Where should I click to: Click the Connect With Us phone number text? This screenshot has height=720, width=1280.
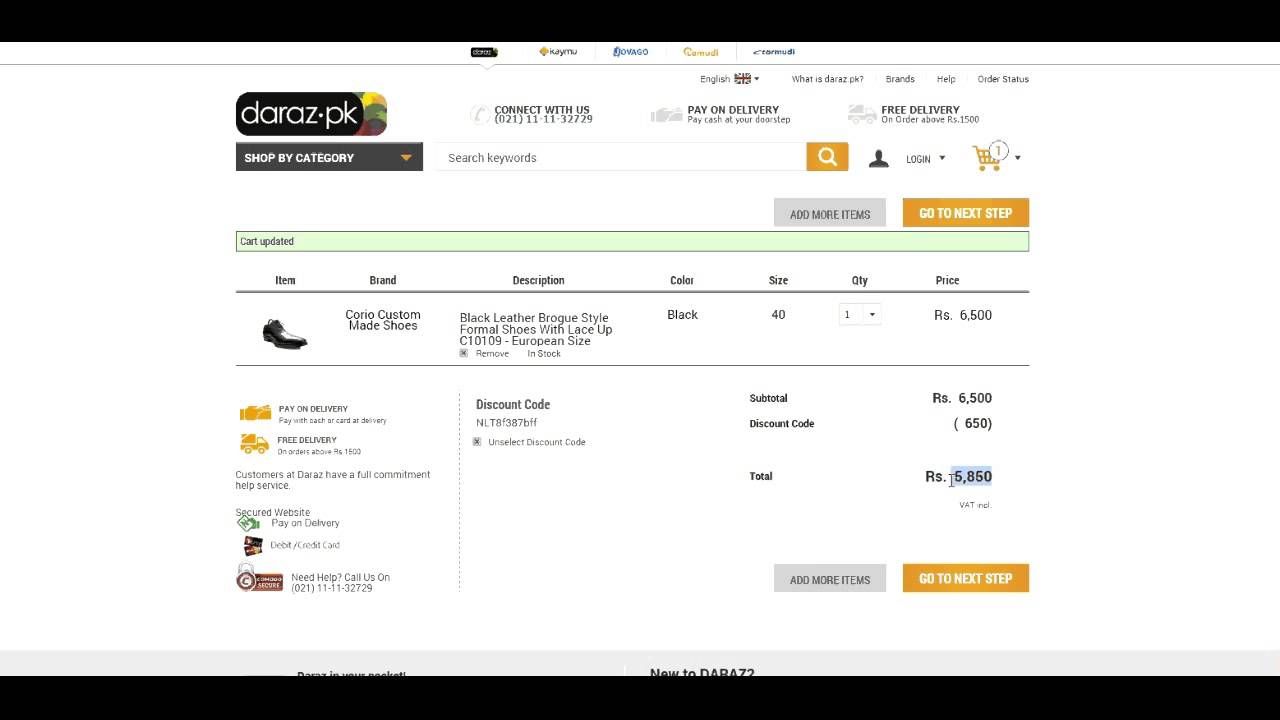(x=543, y=119)
